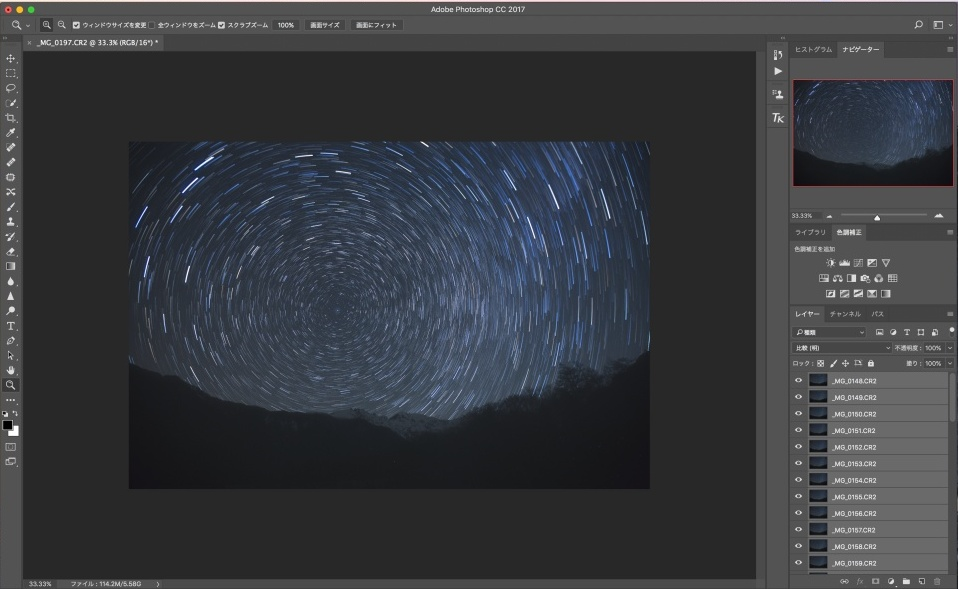Image resolution: width=958 pixels, height=589 pixels.
Task: Create a new layer group folder
Action: pos(906,582)
